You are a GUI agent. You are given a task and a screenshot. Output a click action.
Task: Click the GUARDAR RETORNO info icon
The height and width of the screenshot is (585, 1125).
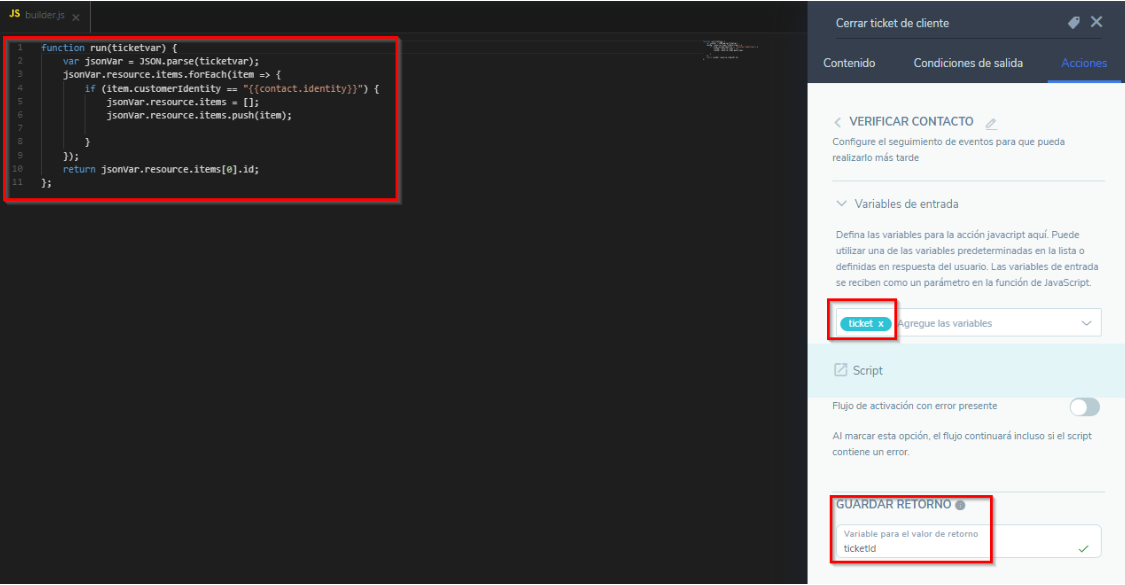(x=960, y=505)
